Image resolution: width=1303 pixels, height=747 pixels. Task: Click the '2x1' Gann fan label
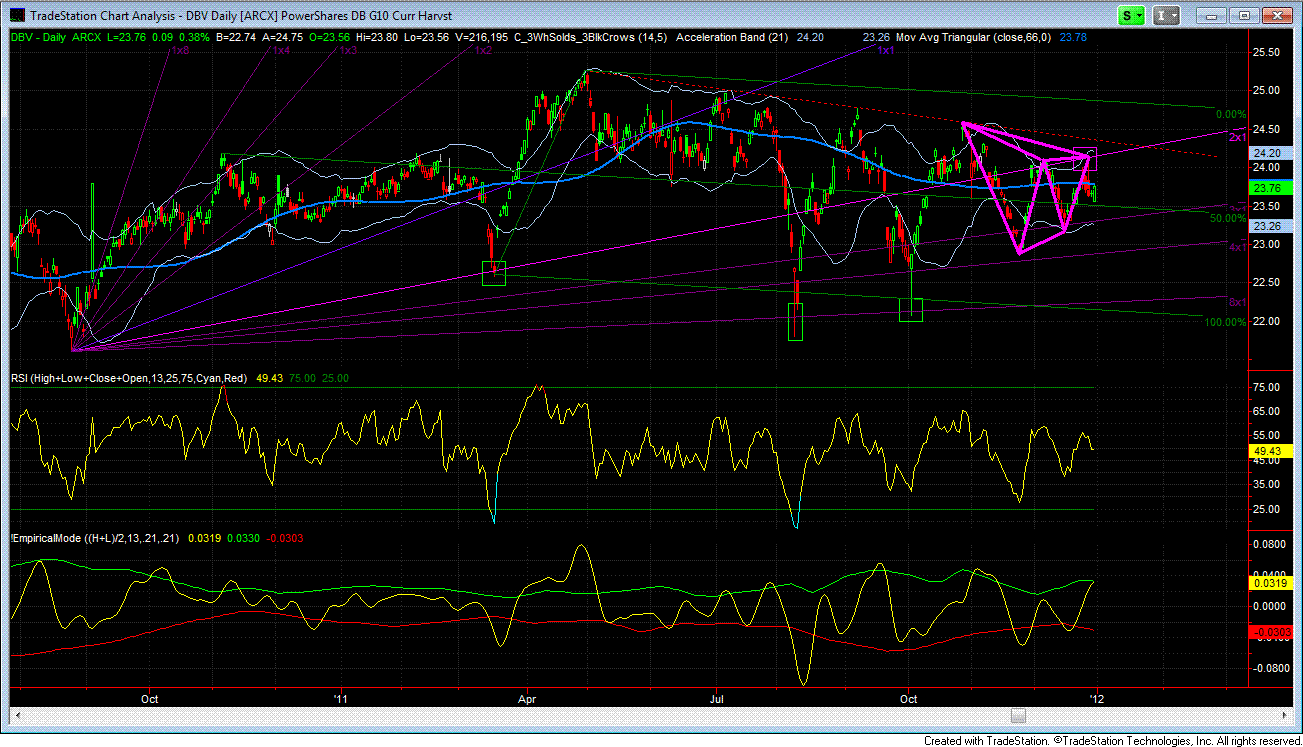[x=1236, y=137]
